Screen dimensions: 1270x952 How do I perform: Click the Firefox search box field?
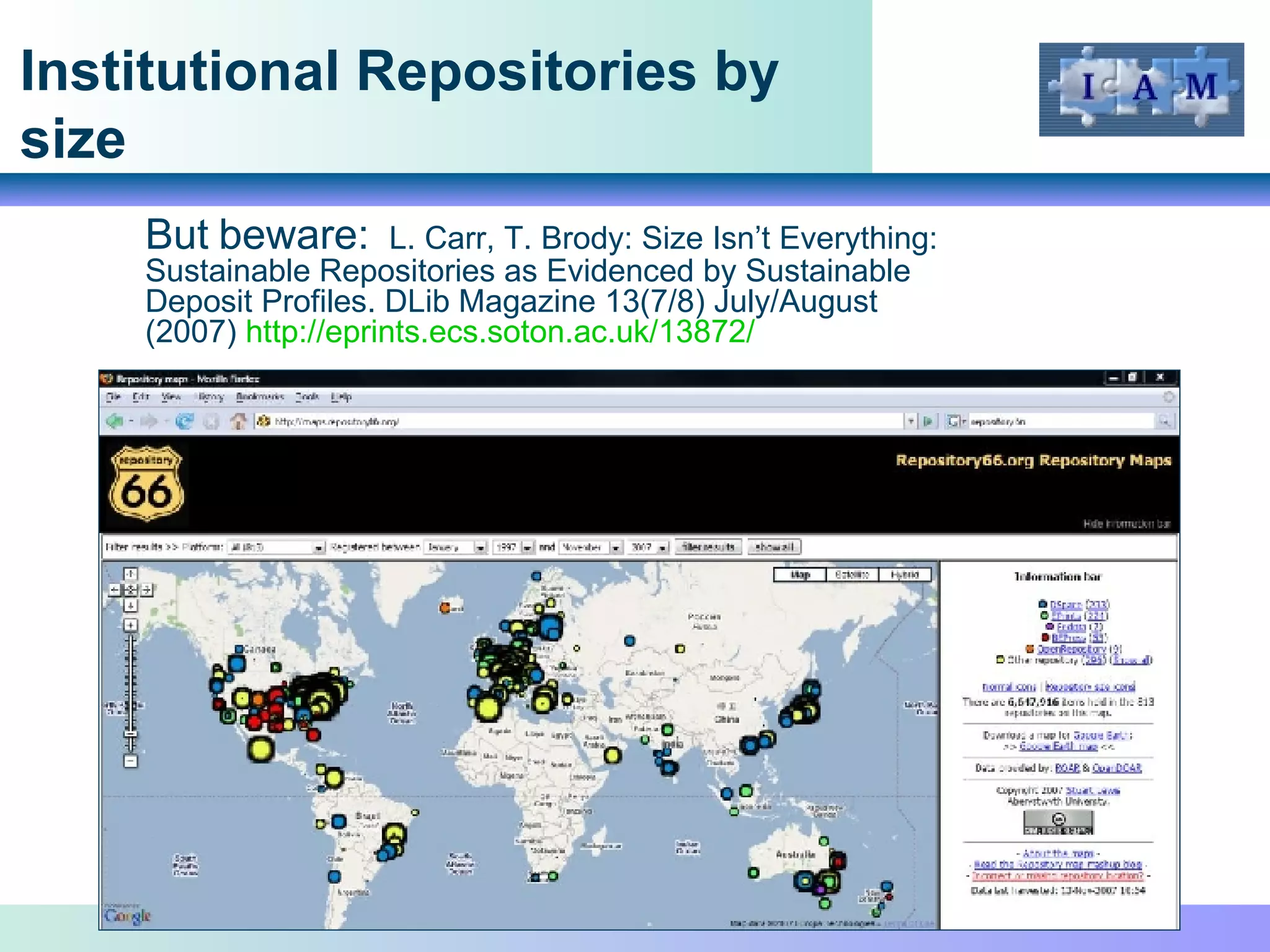(1061, 421)
